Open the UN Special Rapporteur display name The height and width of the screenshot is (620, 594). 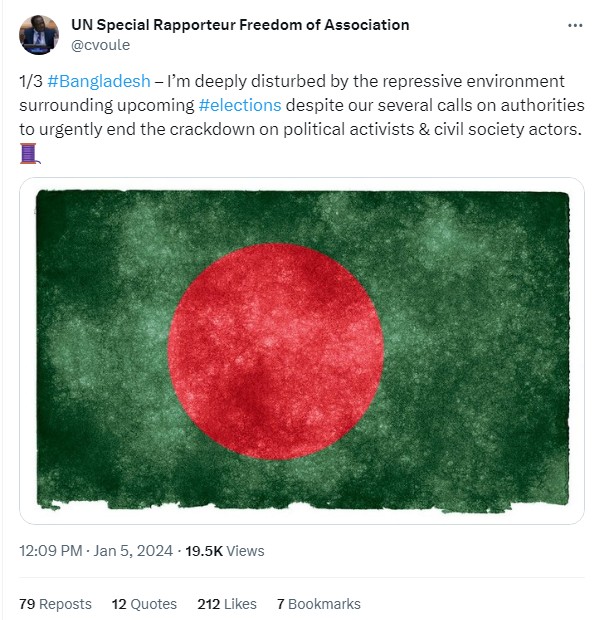240,25
